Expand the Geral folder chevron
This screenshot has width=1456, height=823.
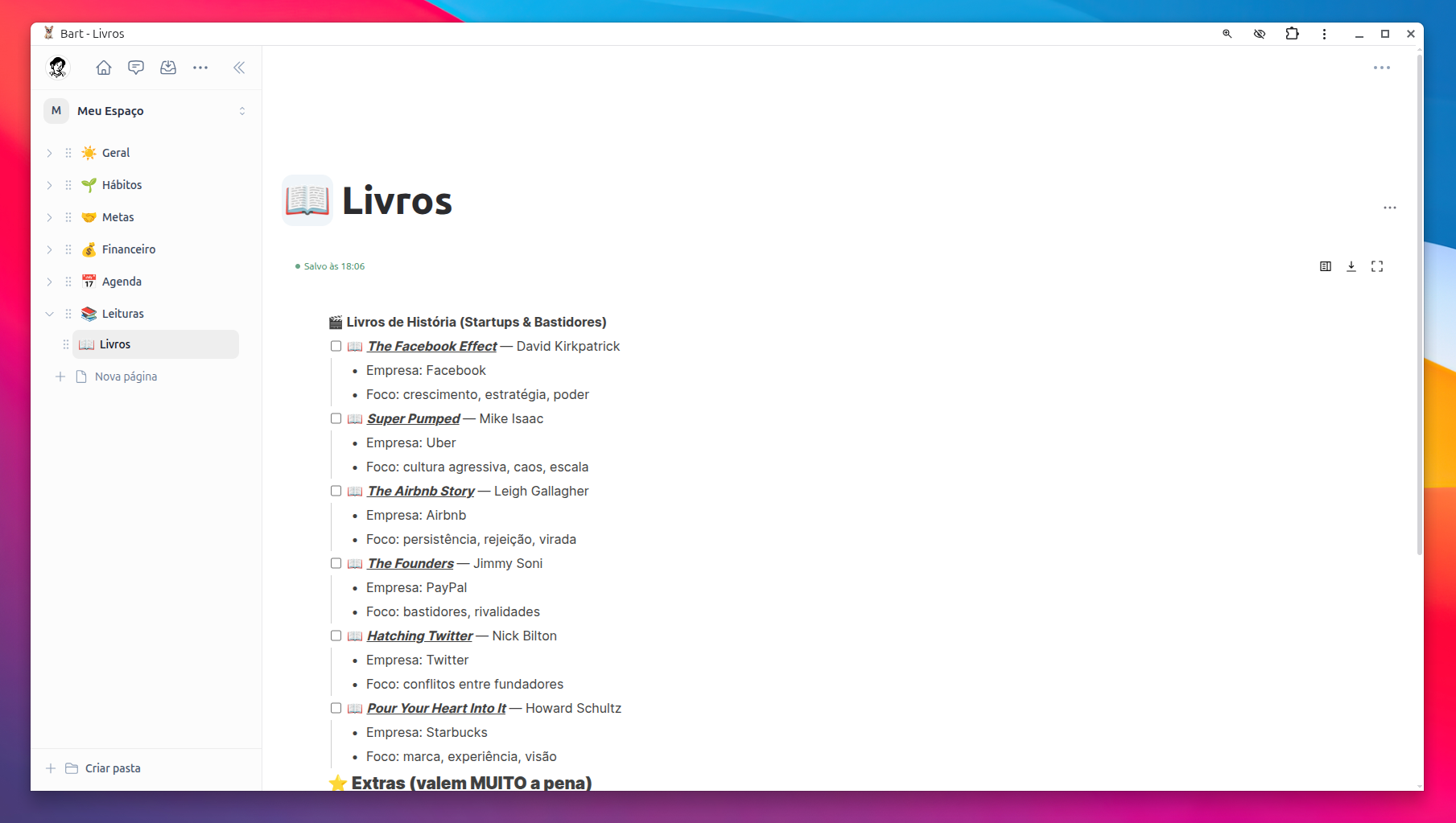(49, 153)
